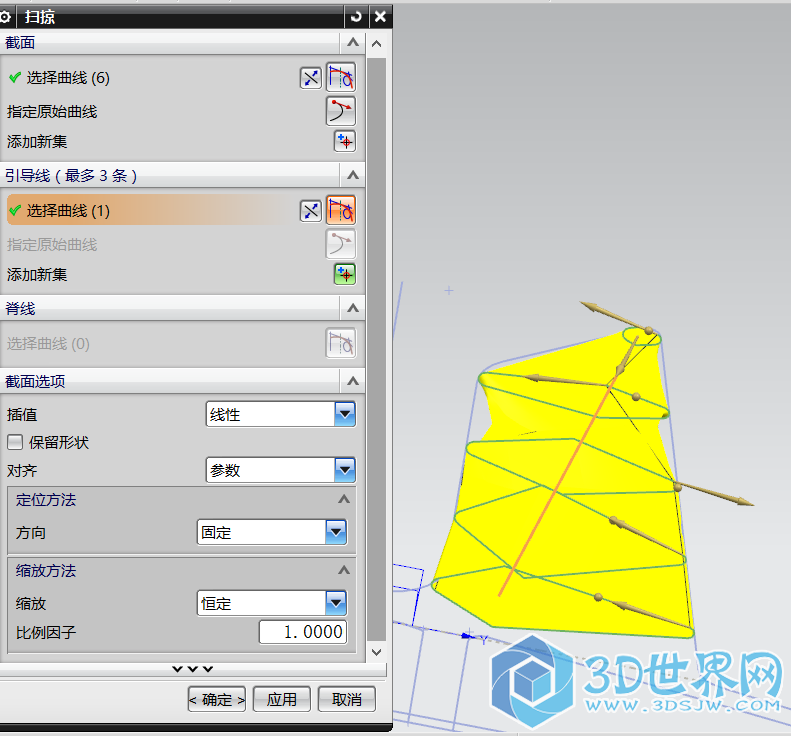
Task: Close the 扫掠 dialog
Action: point(380,17)
